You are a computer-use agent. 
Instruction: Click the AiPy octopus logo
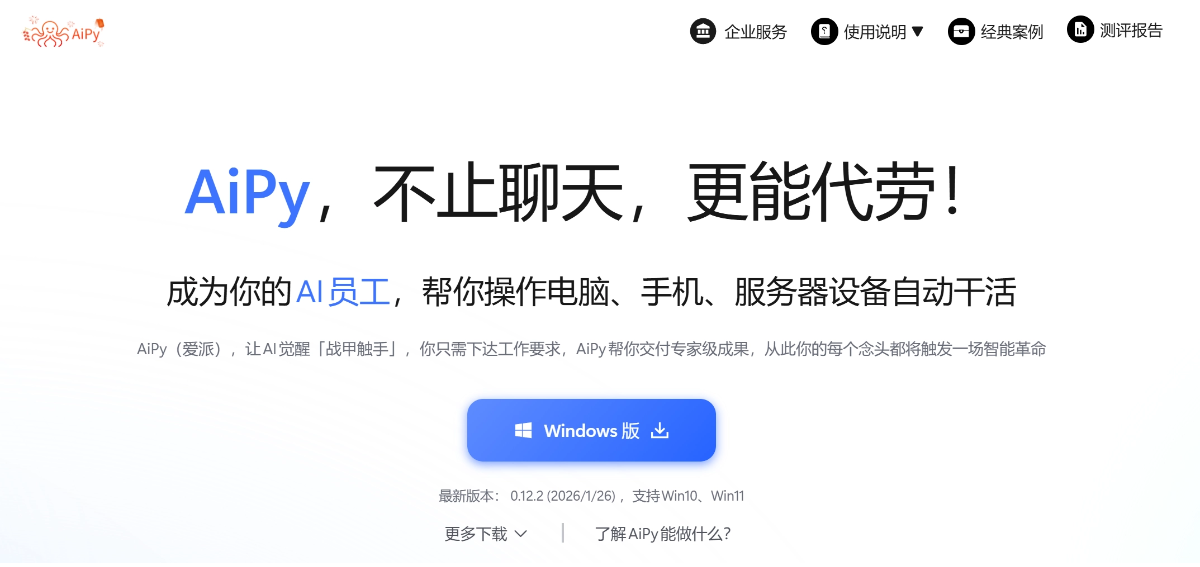coord(63,32)
